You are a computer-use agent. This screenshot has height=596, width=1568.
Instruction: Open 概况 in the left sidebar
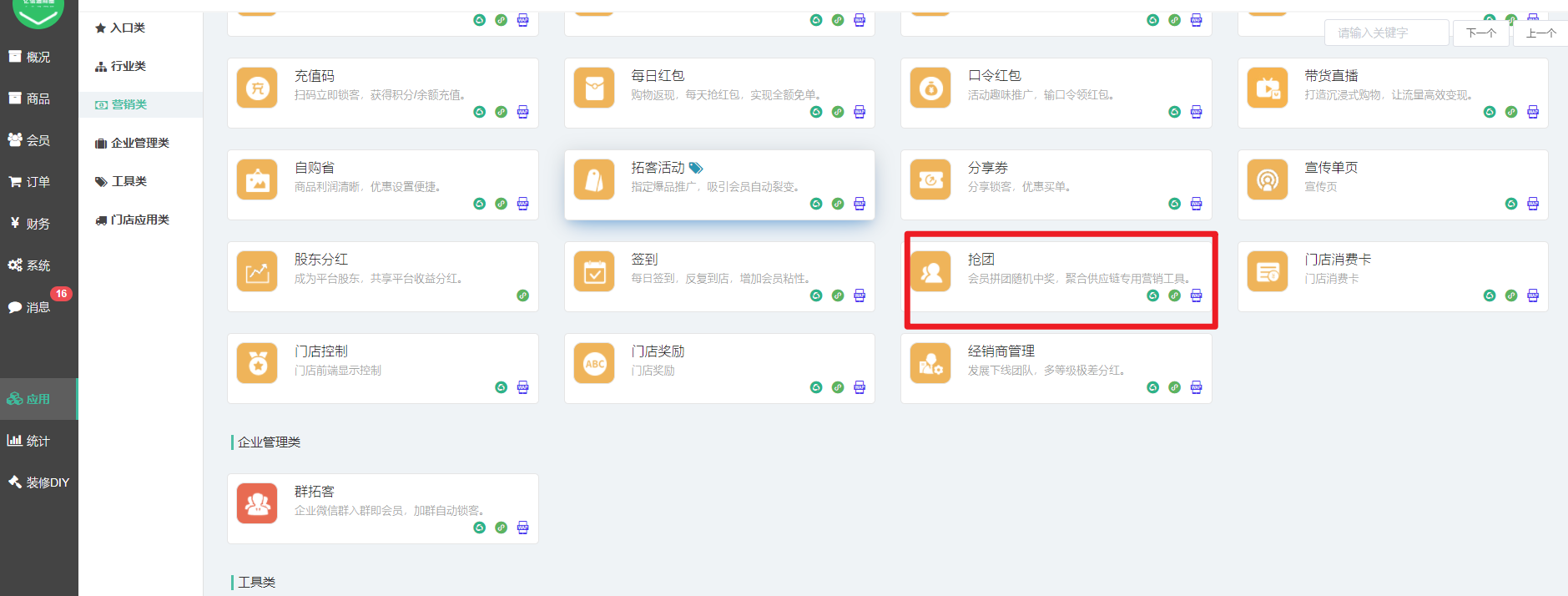pyautogui.click(x=38, y=57)
